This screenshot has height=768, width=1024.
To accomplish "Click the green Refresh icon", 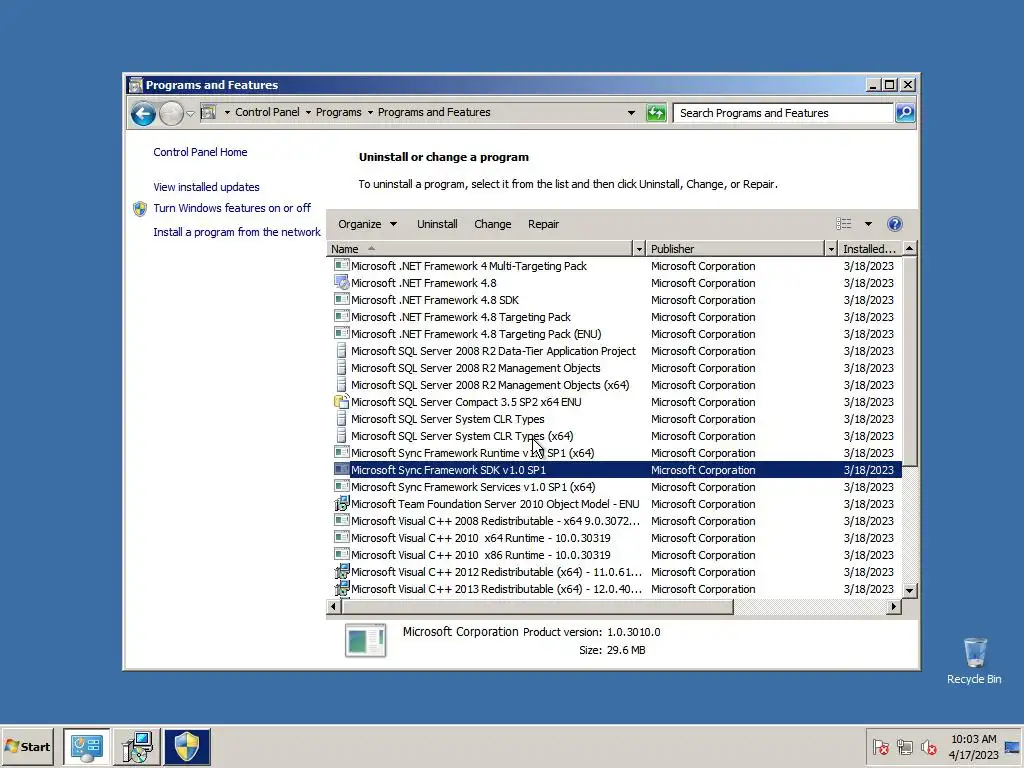I will click(656, 113).
